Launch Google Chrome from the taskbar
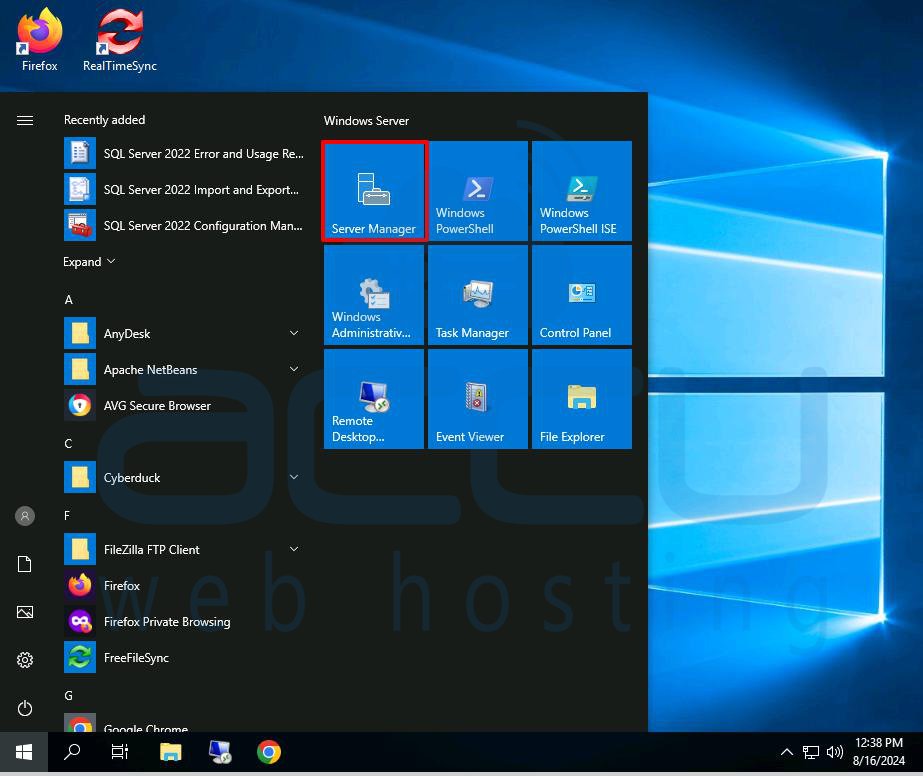 (x=269, y=752)
